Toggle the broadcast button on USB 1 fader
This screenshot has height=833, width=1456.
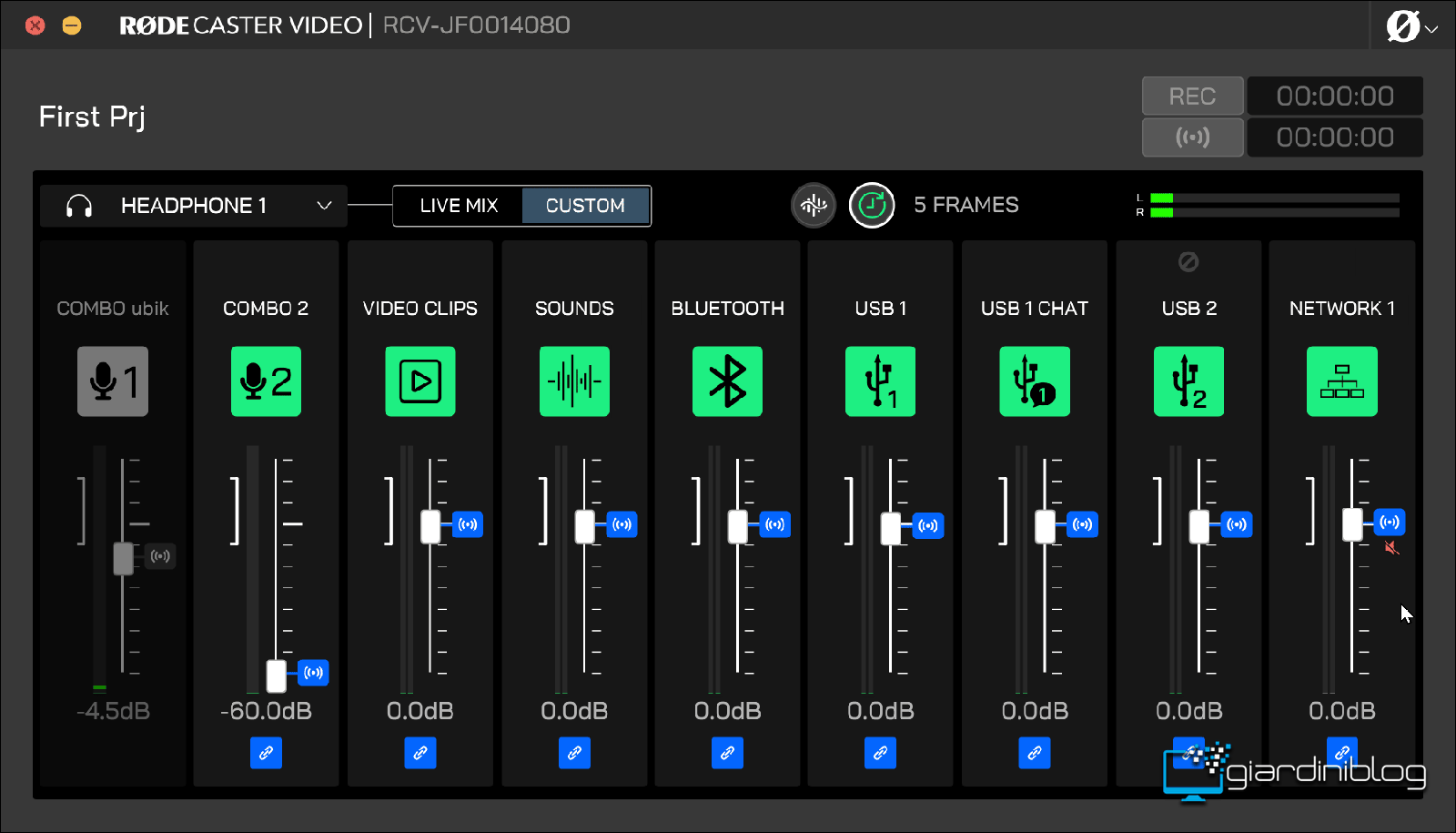927,525
